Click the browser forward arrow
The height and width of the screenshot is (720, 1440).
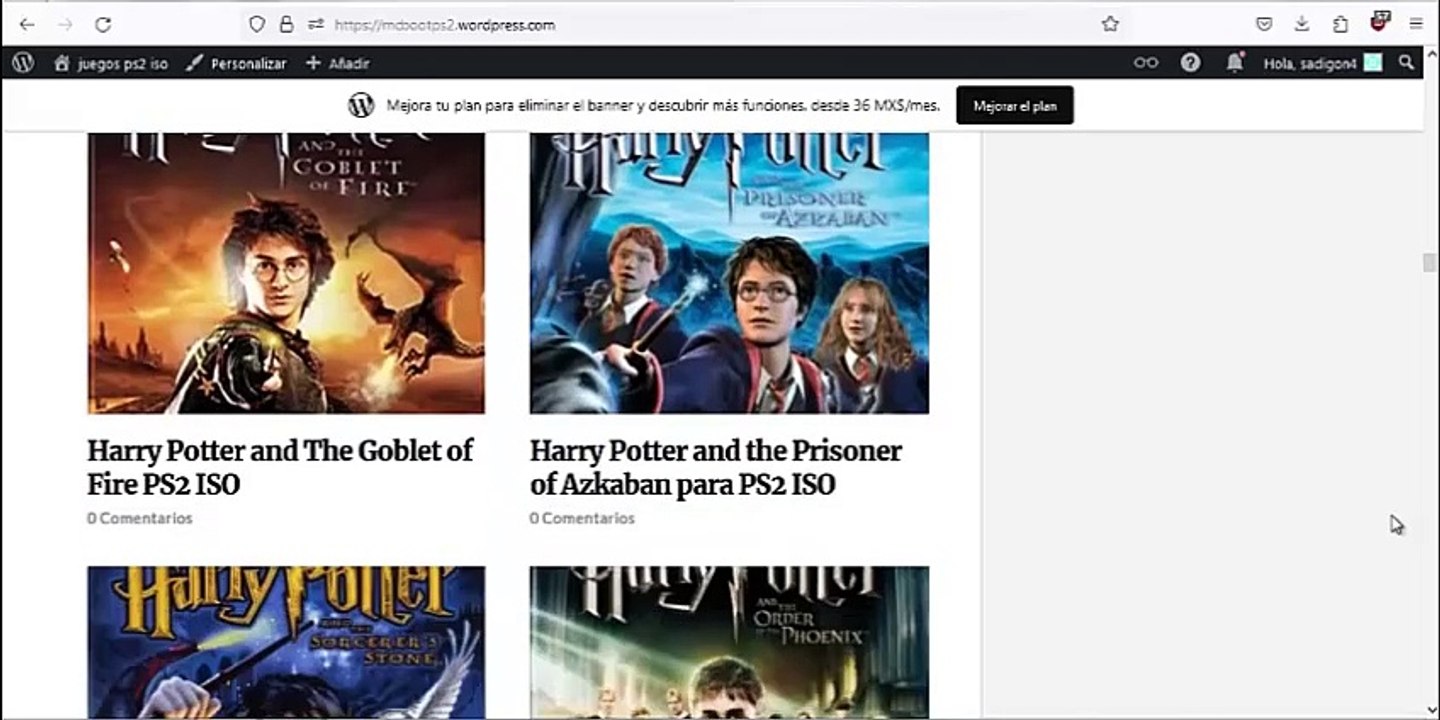65,25
